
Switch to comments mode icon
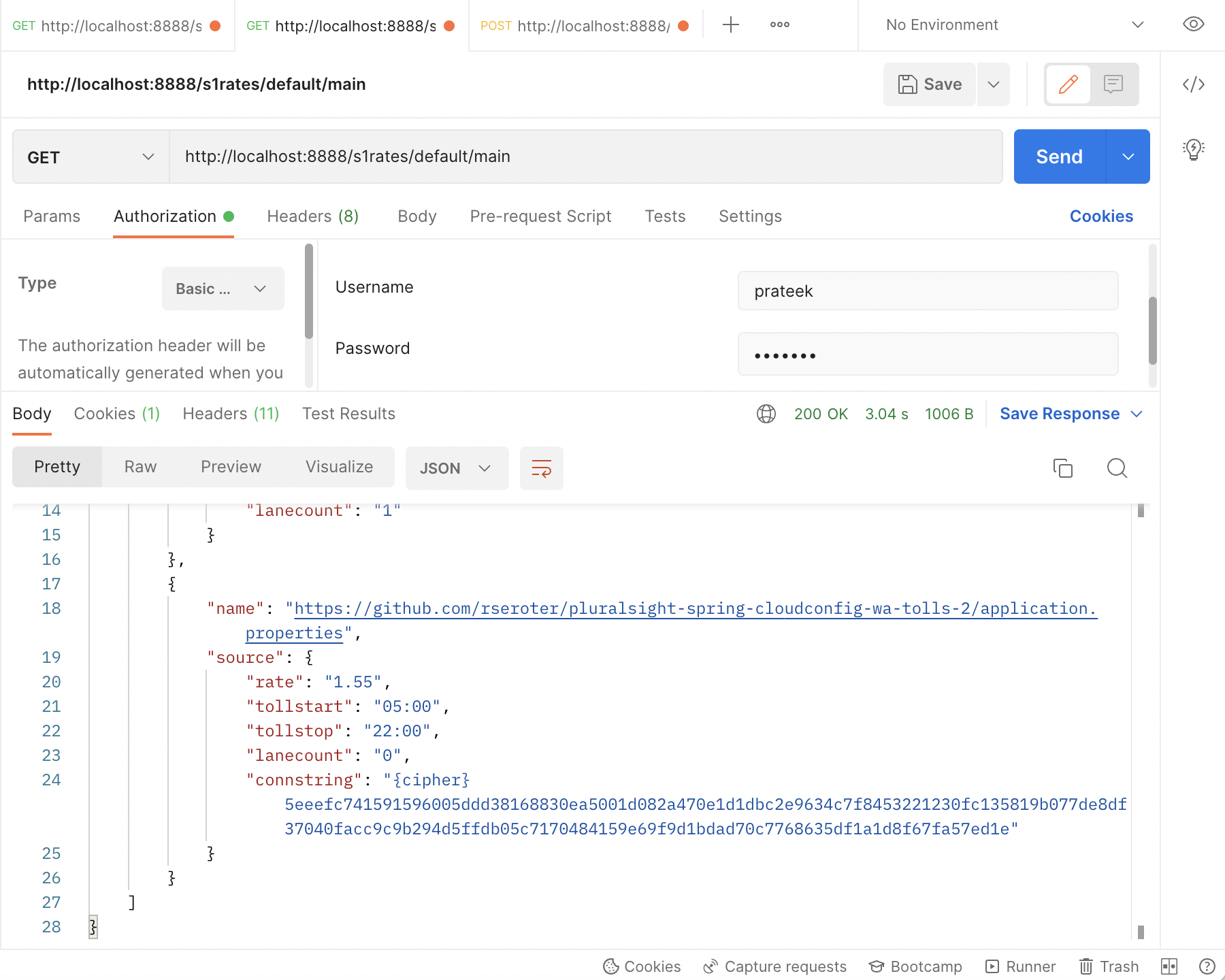pyautogui.click(x=1113, y=84)
